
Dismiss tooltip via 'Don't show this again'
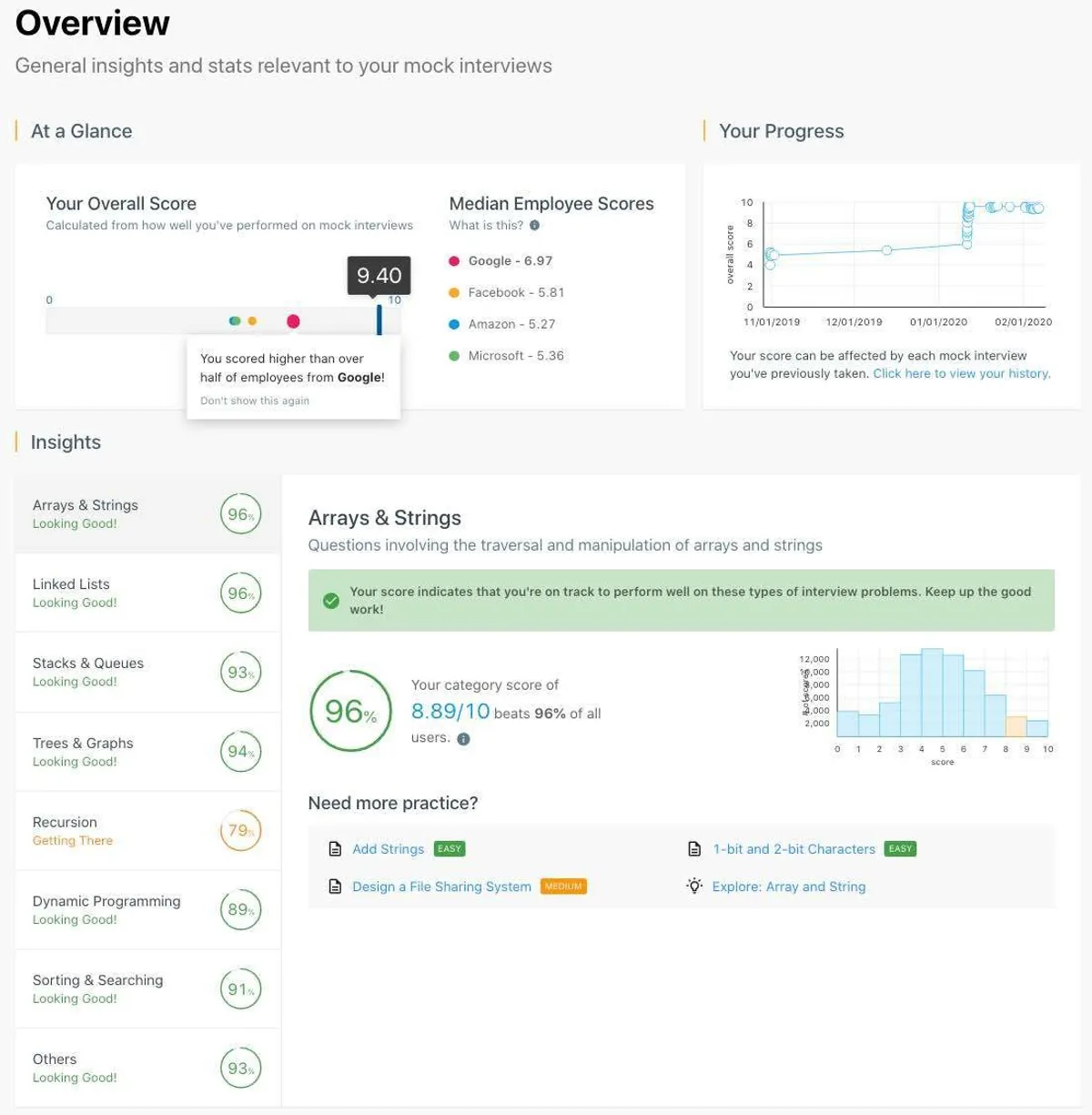[255, 400]
